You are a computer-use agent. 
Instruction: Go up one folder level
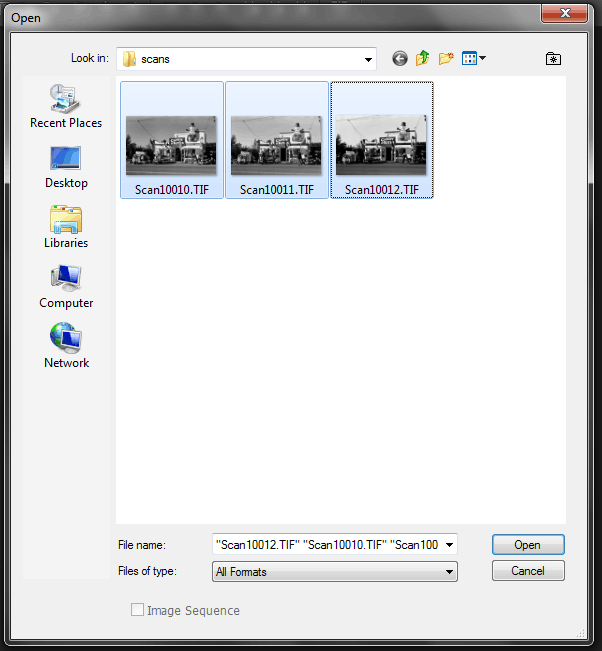(x=423, y=58)
